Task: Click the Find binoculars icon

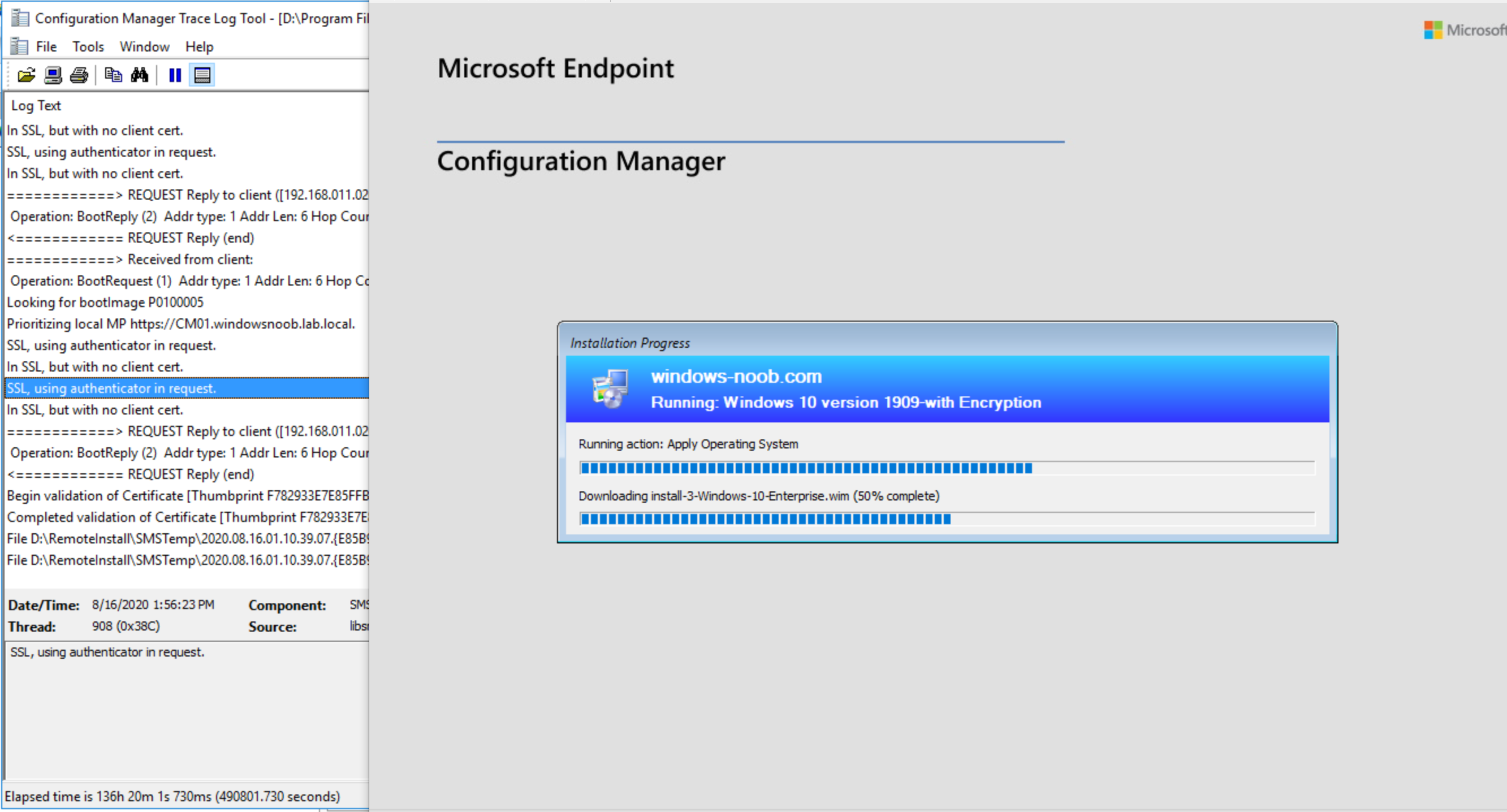Action: 139,75
